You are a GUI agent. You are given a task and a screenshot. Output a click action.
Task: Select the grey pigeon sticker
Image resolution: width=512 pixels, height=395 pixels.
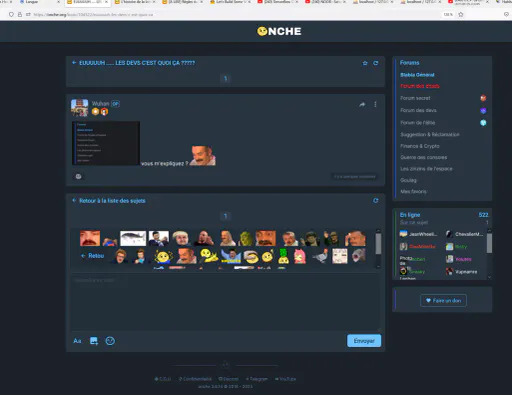click(320, 256)
